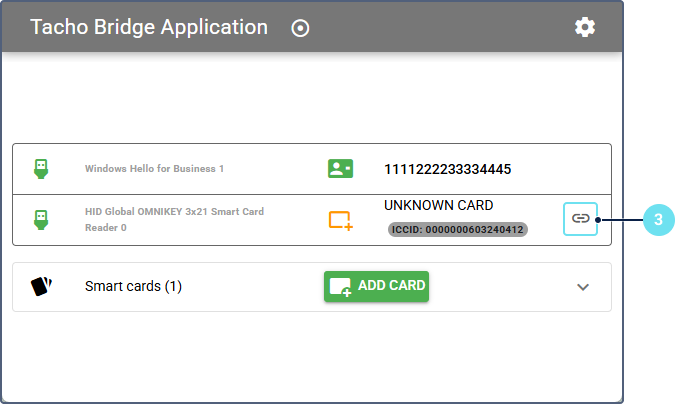Select the Windows Hello for Business 1 reader
675x404 pixels.
click(154, 169)
